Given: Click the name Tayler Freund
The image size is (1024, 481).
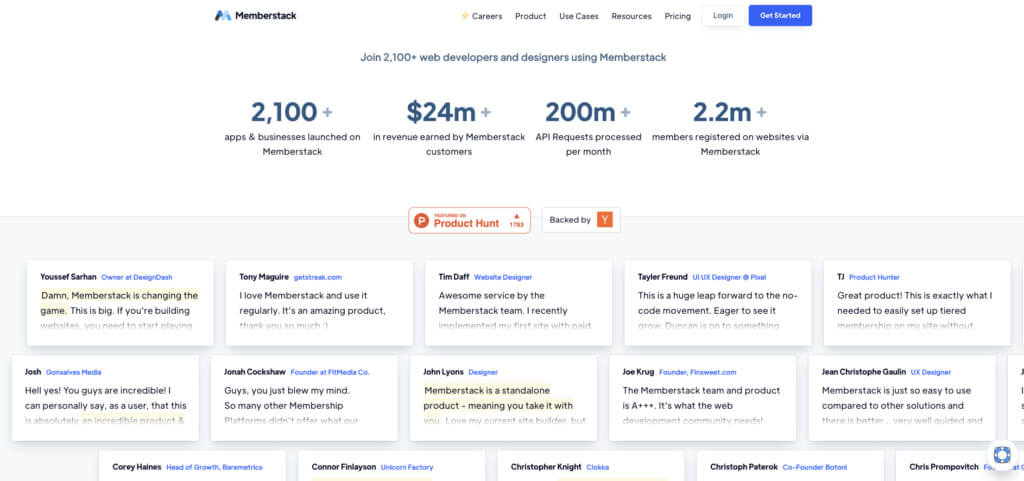Looking at the screenshot, I should 663,277.
